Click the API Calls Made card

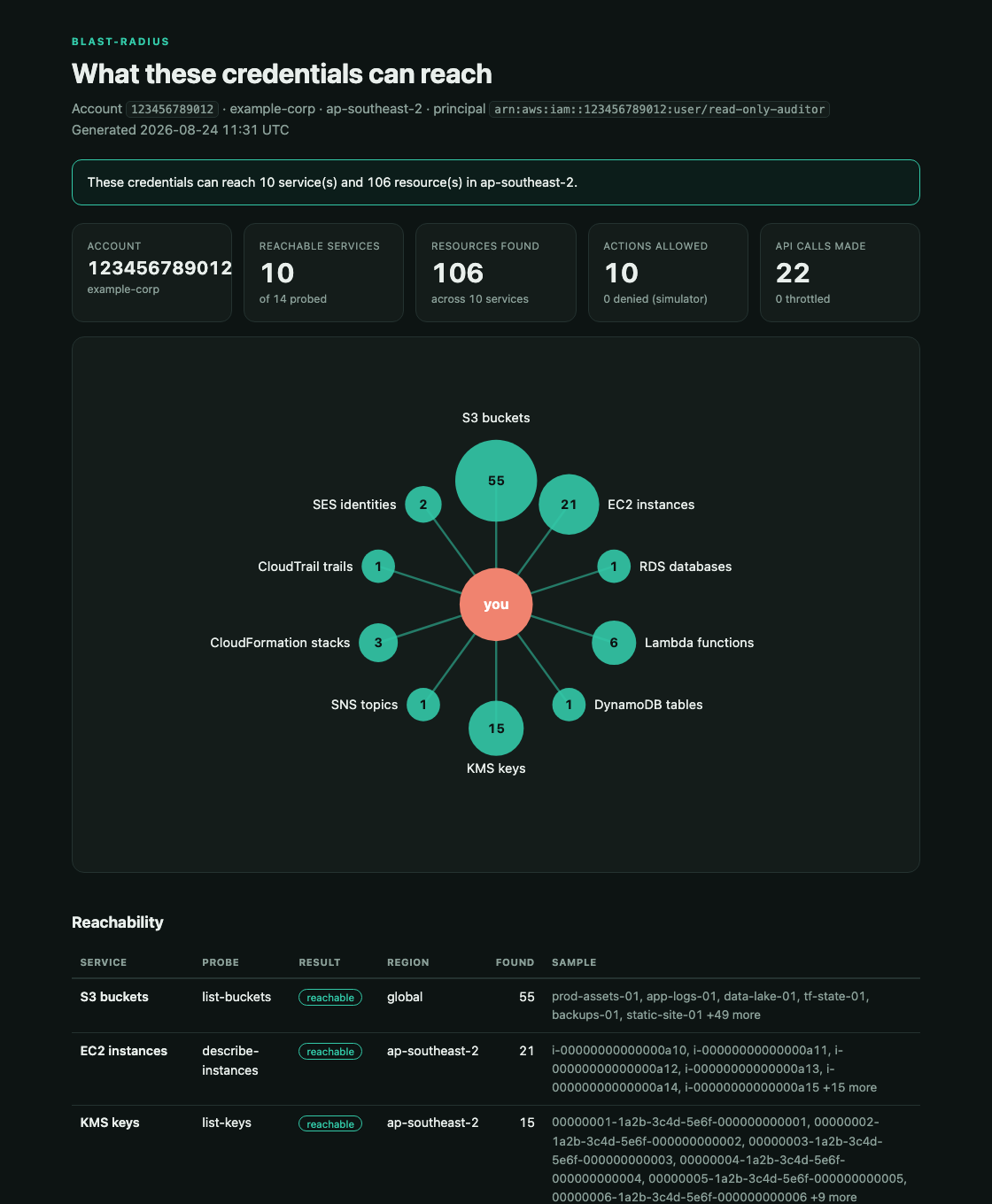click(x=840, y=273)
